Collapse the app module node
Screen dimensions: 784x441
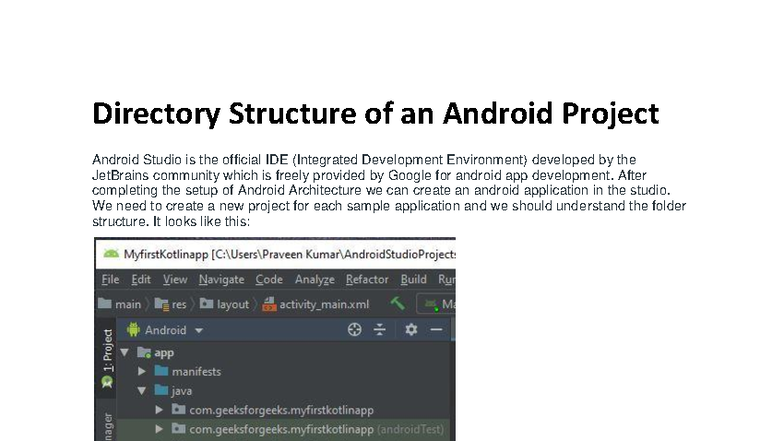tap(124, 352)
